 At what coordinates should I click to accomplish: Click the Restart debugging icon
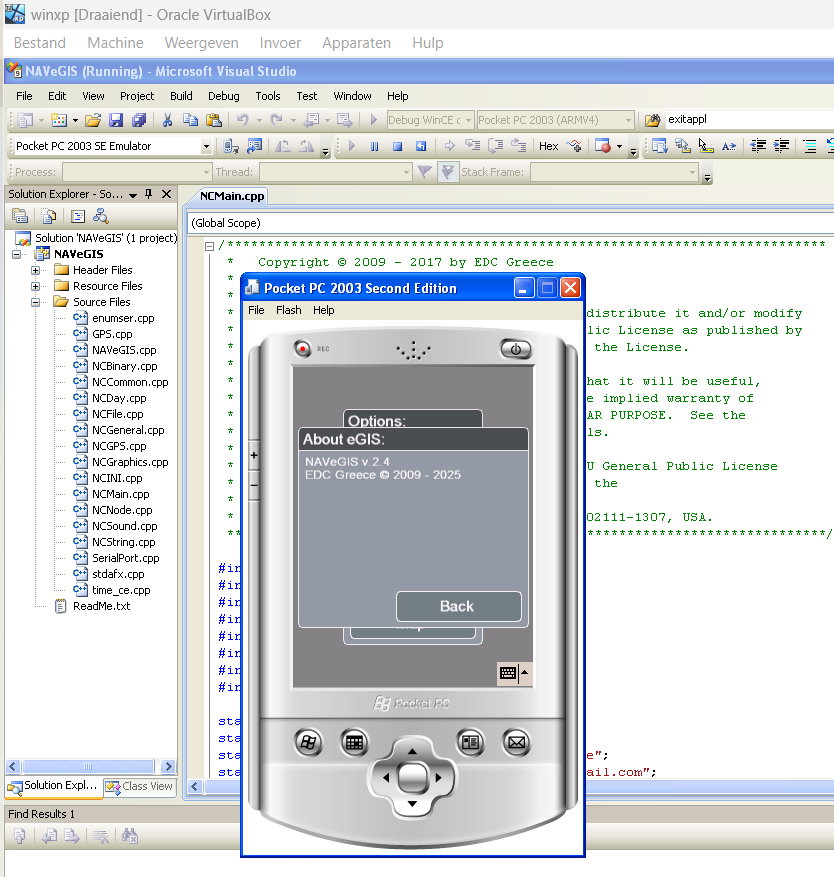coord(421,146)
